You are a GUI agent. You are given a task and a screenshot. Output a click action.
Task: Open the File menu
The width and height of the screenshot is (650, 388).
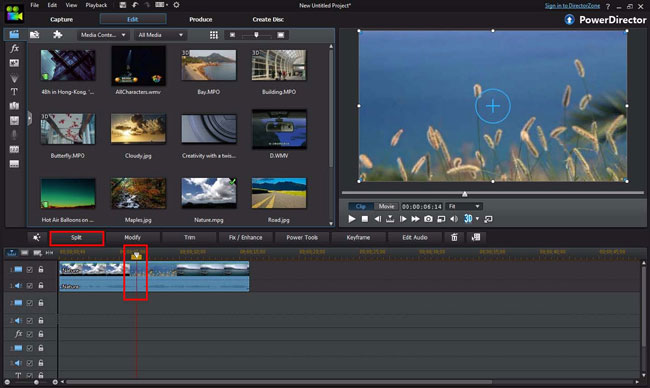[34, 5]
